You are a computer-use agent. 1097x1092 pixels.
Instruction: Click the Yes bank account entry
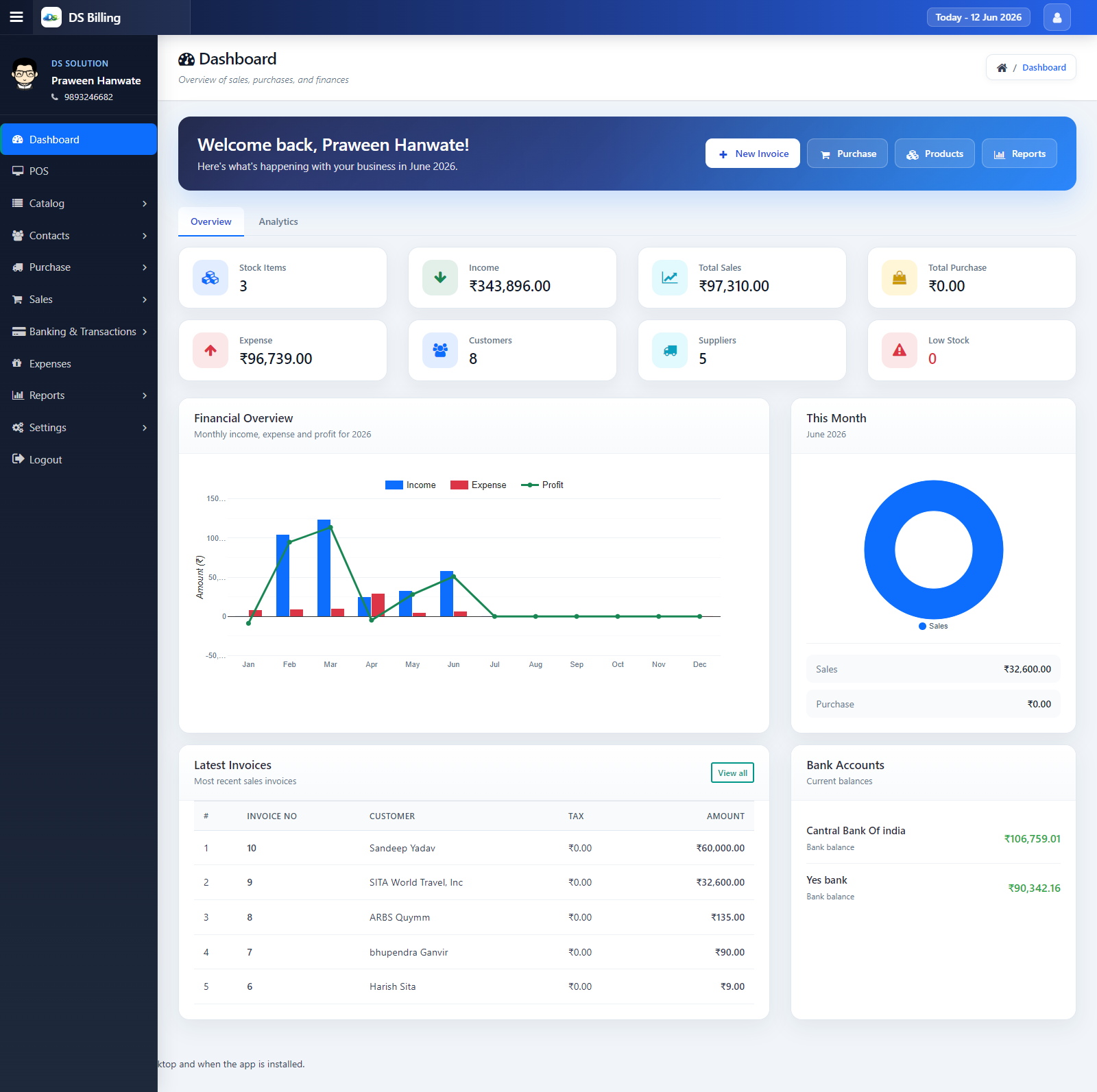click(933, 888)
